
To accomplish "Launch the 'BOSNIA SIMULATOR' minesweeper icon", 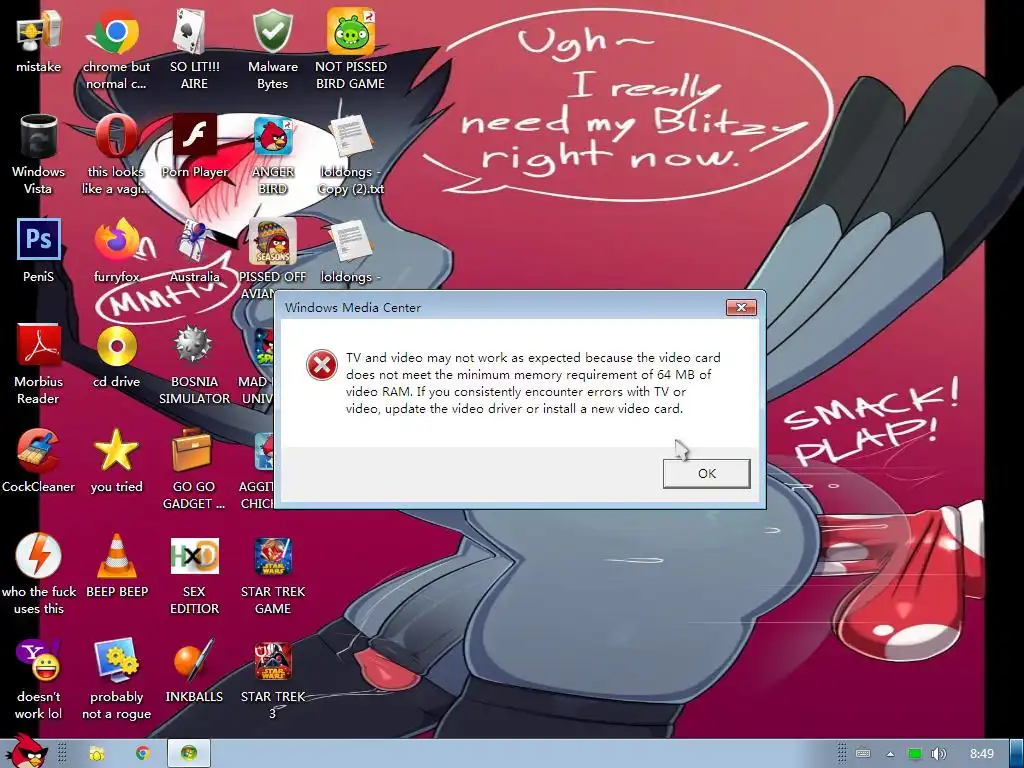I will click(194, 345).
